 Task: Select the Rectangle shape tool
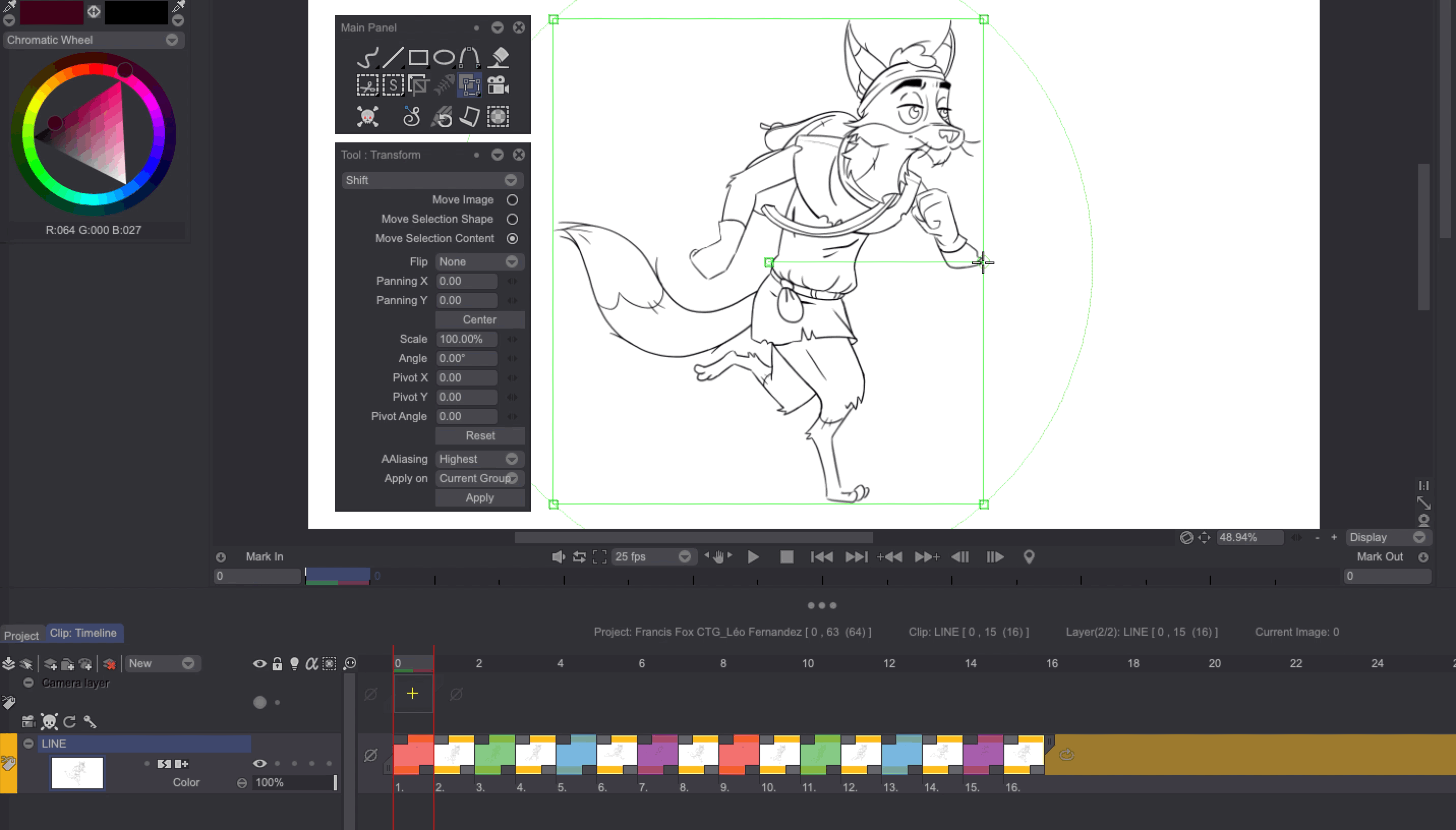[417, 57]
